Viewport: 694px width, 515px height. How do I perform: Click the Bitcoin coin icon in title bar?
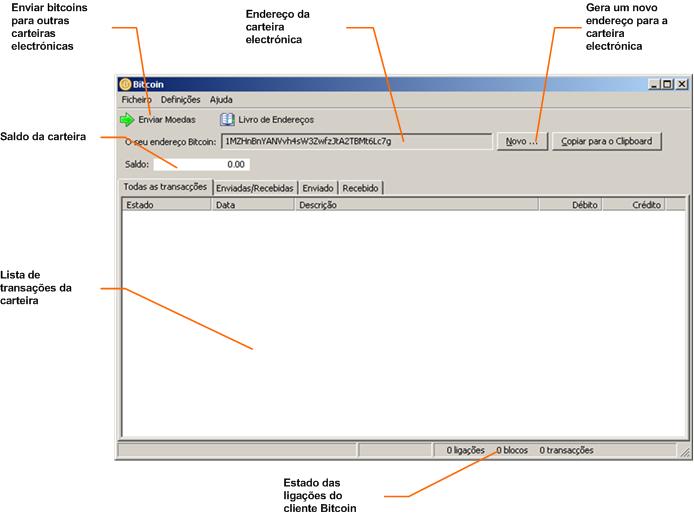125,84
